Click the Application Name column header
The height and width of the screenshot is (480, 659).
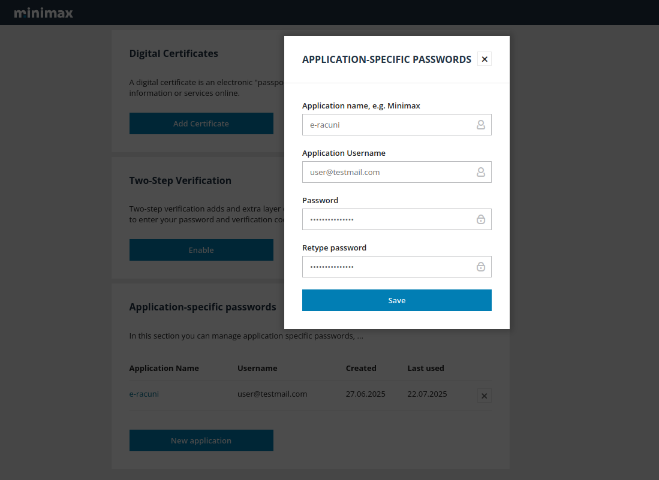[x=164, y=368]
